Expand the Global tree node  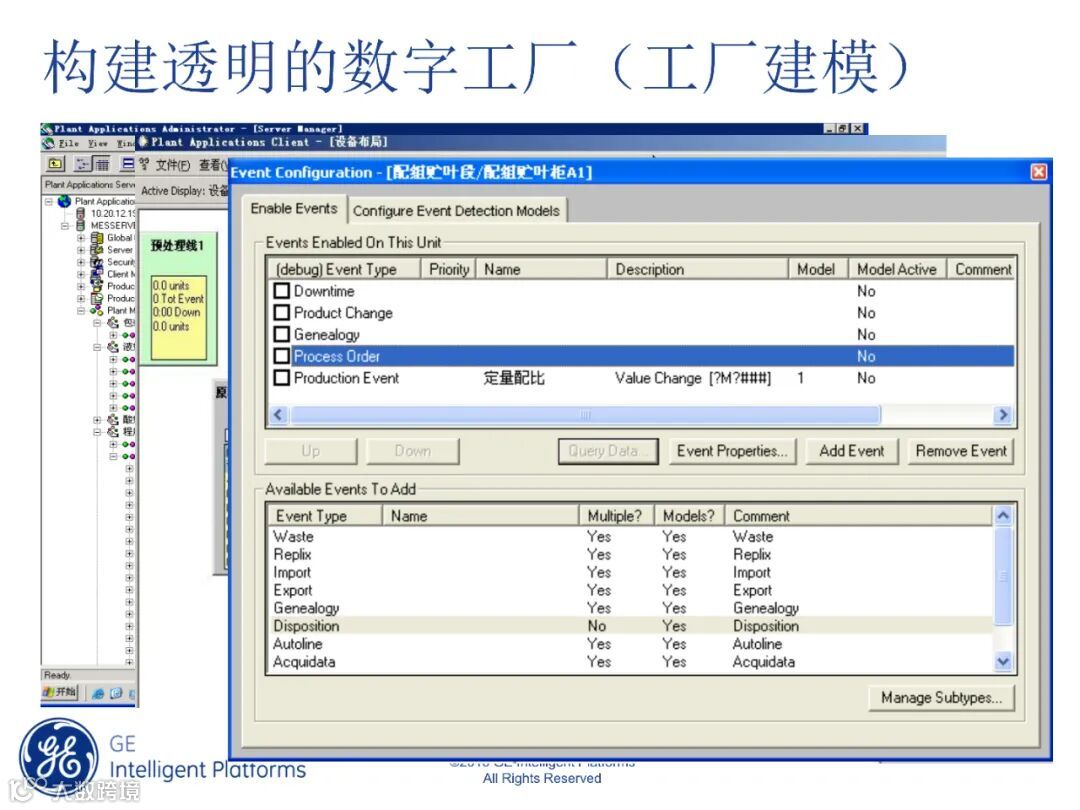[x=81, y=238]
